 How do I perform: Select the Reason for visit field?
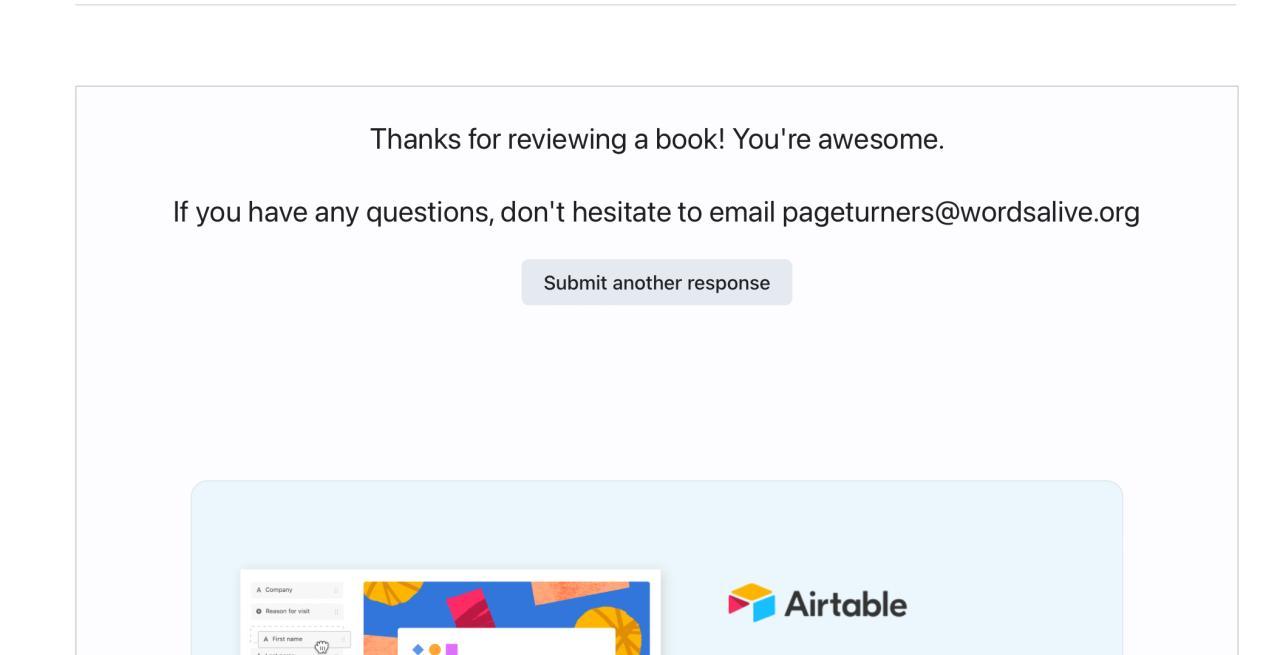(295, 611)
